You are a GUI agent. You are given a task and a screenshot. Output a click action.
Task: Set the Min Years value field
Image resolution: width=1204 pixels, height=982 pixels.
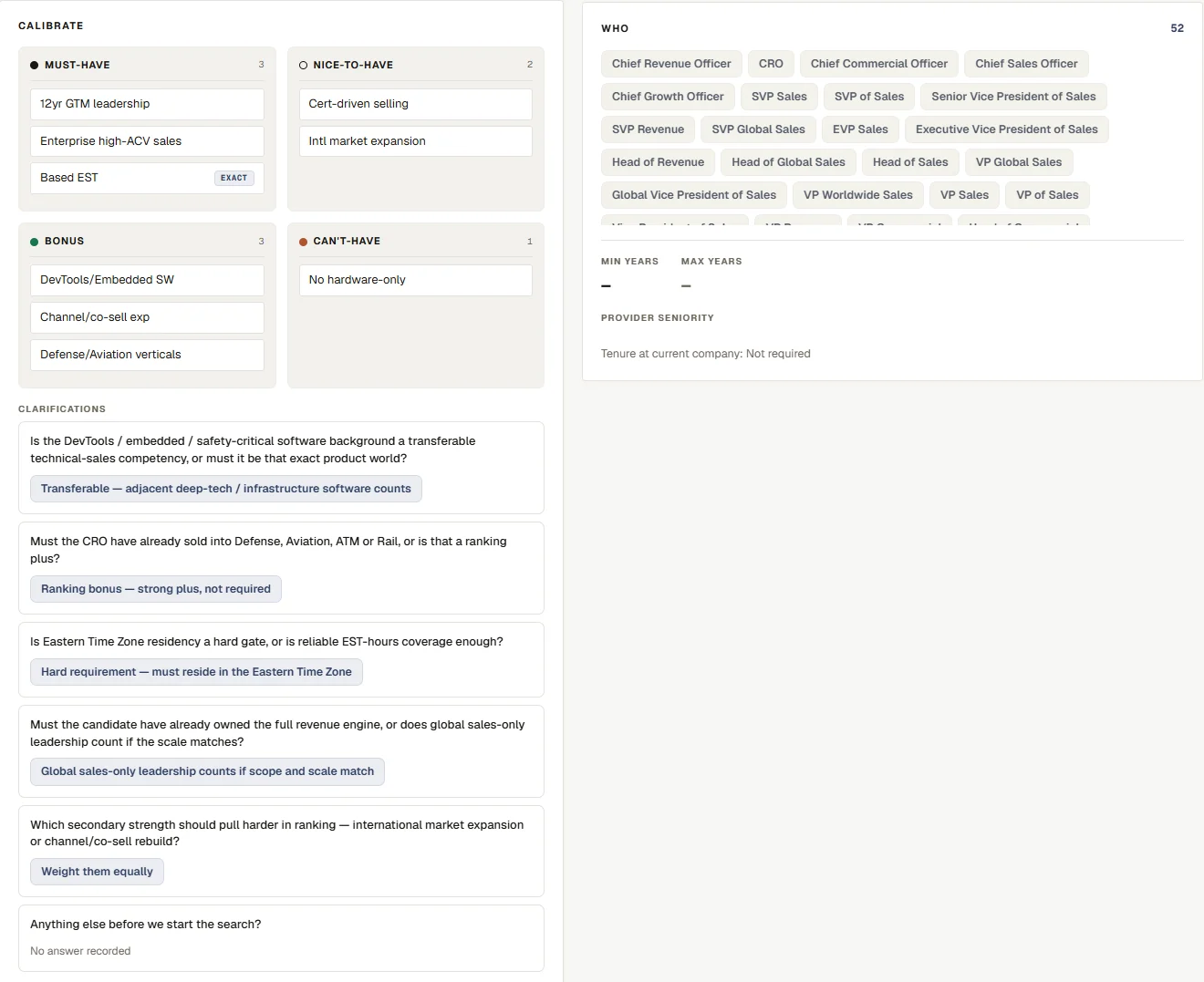pyautogui.click(x=607, y=286)
